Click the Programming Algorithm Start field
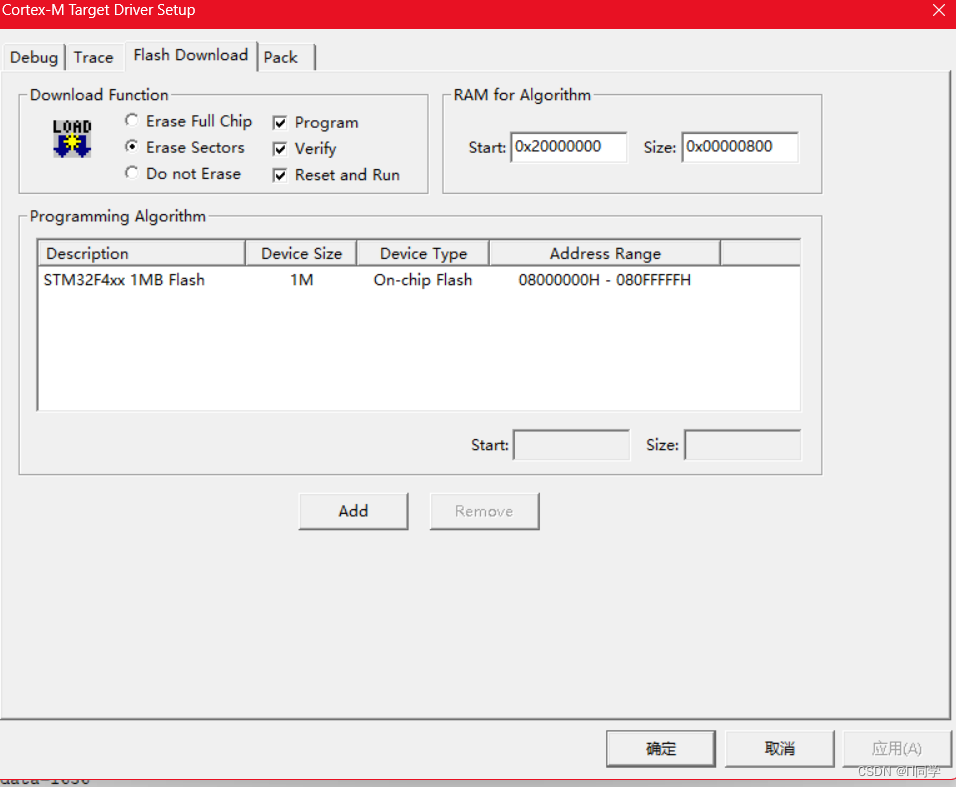956x787 pixels. pyautogui.click(x=571, y=445)
